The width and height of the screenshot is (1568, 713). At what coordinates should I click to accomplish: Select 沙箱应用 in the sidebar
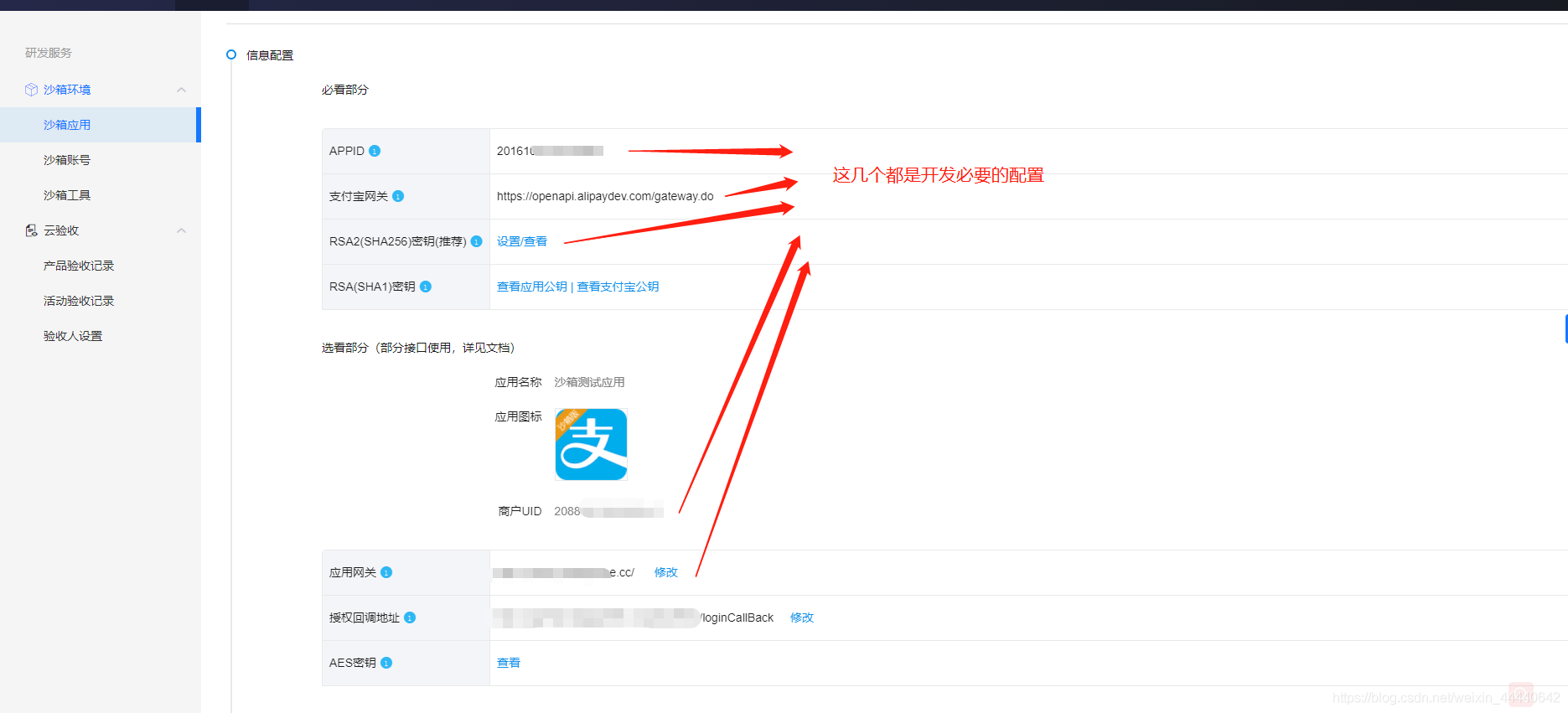click(67, 125)
